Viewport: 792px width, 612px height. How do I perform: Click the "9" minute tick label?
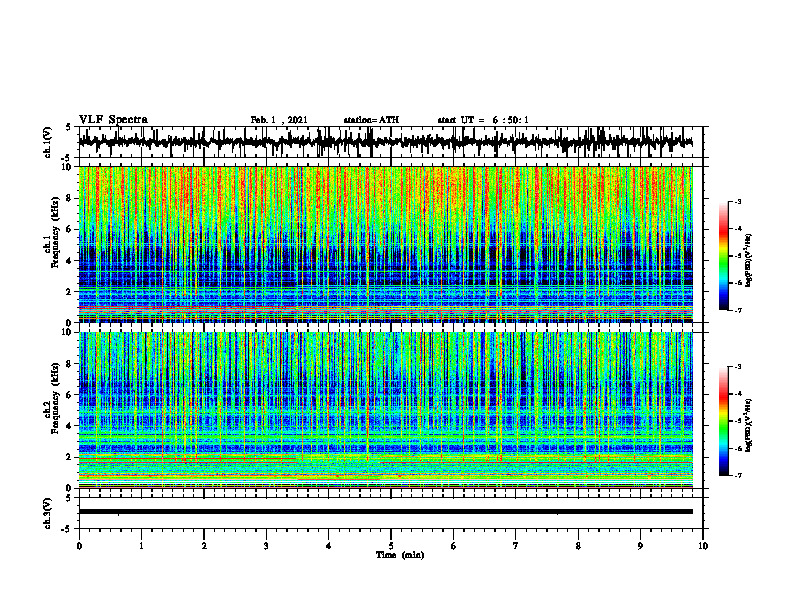point(640,546)
